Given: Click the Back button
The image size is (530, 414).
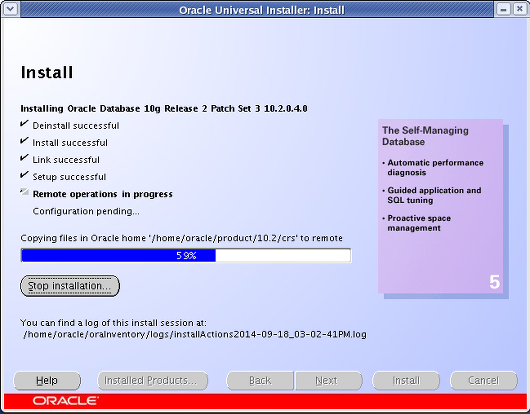Looking at the screenshot, I should 260,381.
